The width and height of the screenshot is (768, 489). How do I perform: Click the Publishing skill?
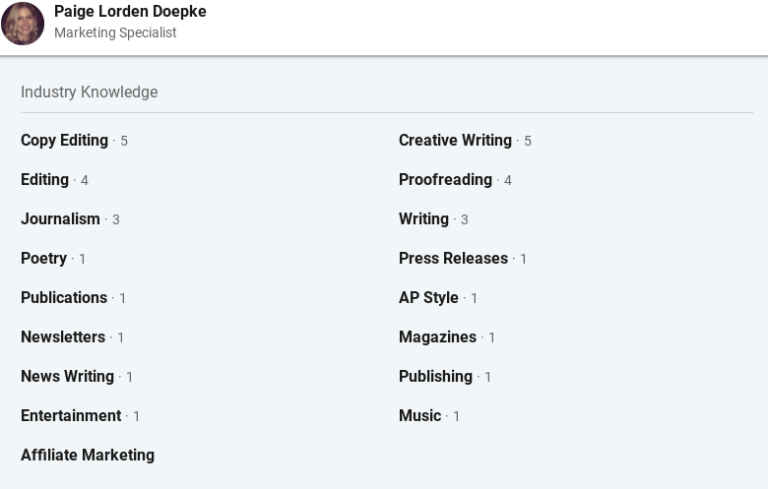[435, 377]
